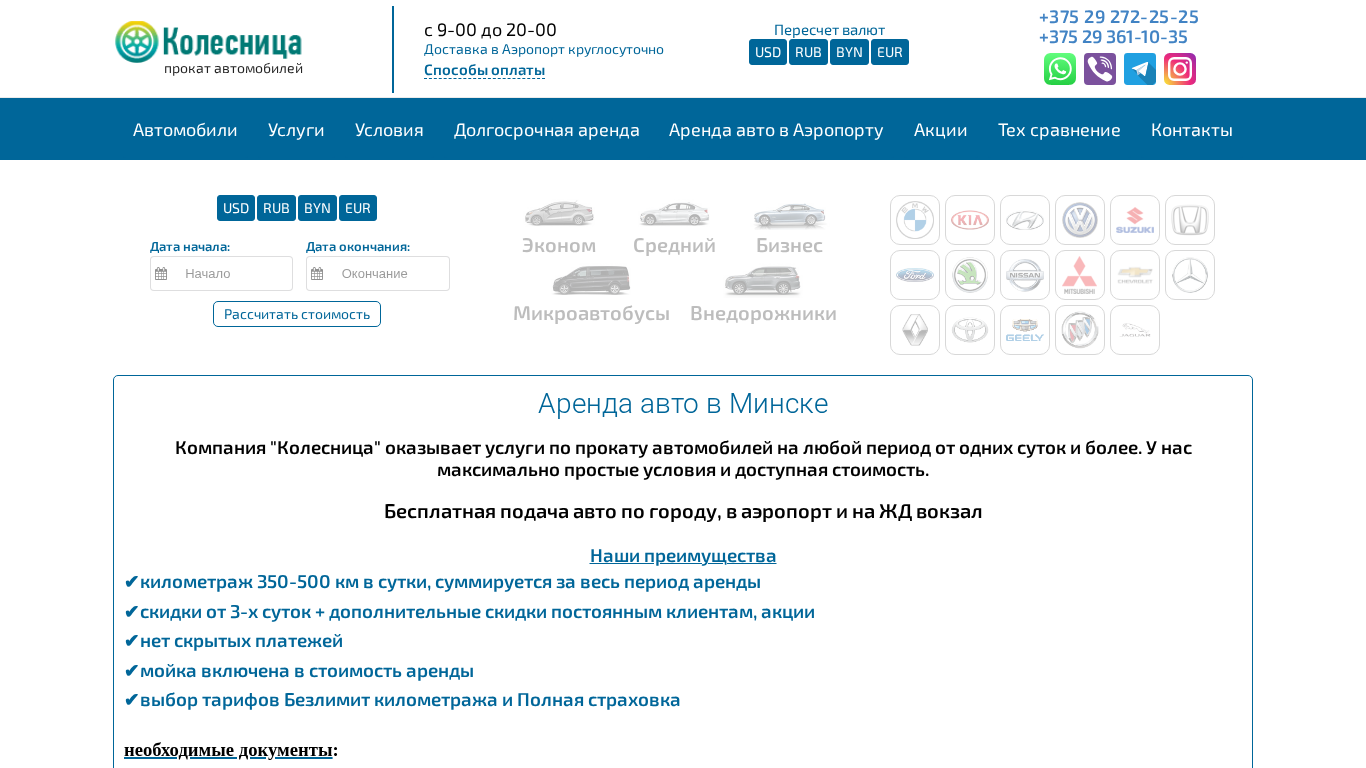Pick the Renault brand logo
Image resolution: width=1366 pixels, height=768 pixels.
[x=915, y=330]
